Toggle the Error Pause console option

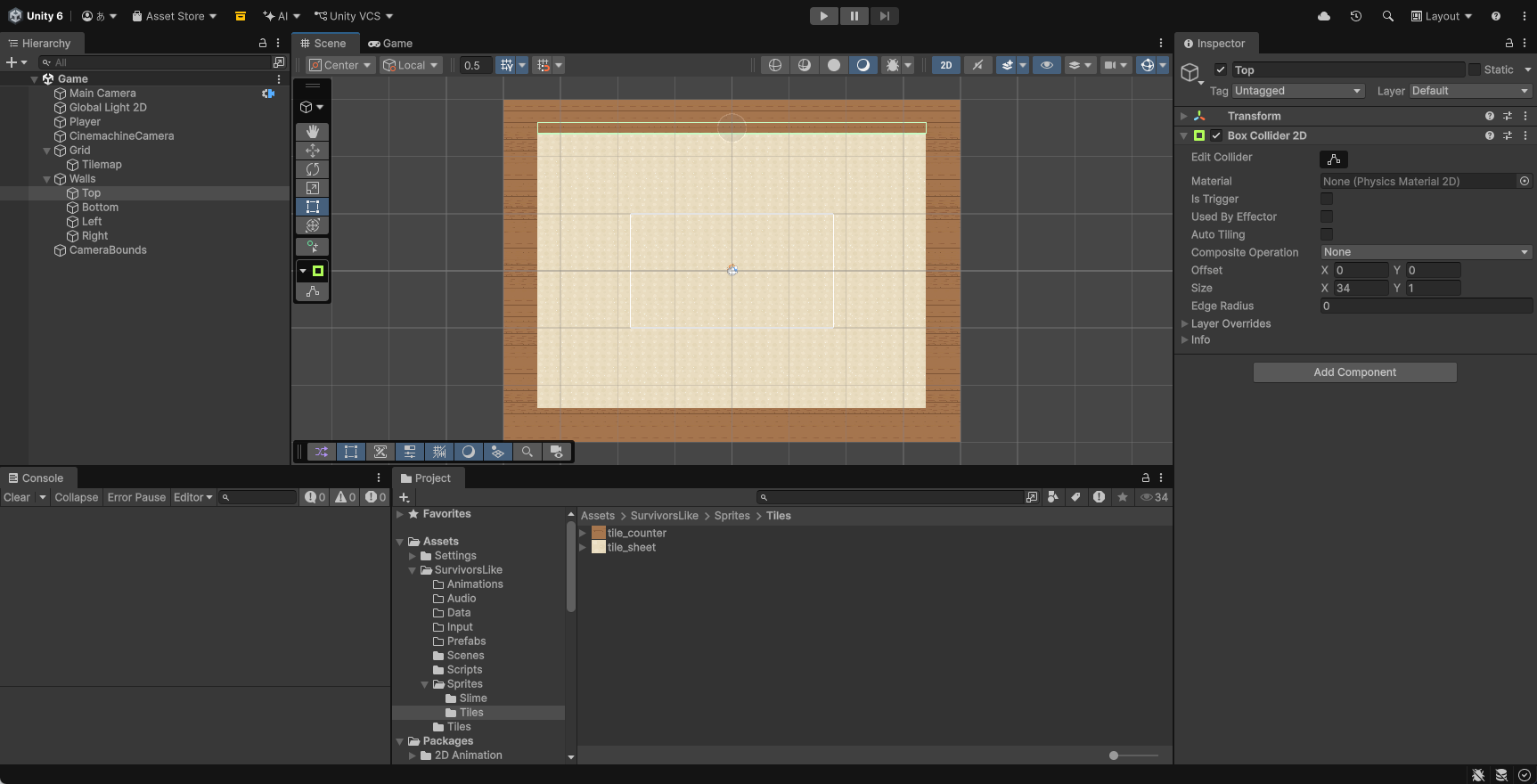pyautogui.click(x=136, y=497)
